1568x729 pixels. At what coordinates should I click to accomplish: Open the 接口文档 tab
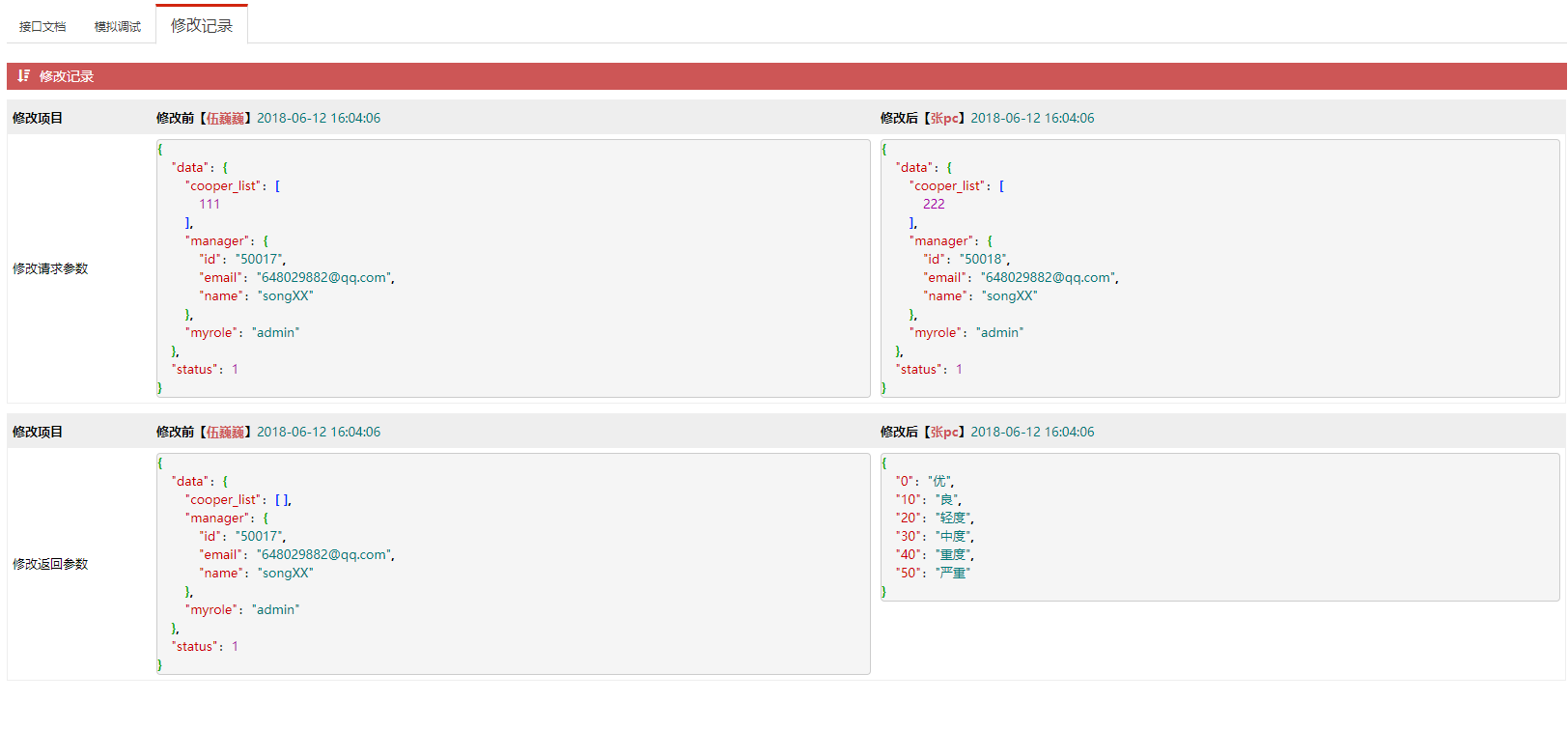coord(42,26)
